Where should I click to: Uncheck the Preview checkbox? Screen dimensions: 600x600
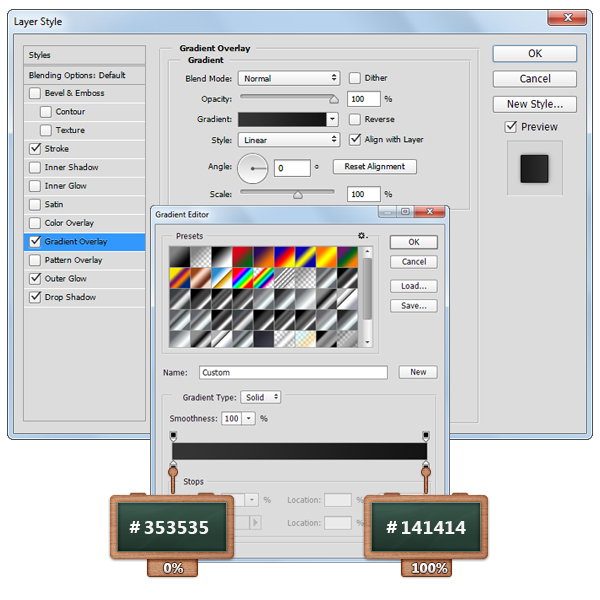(x=511, y=127)
